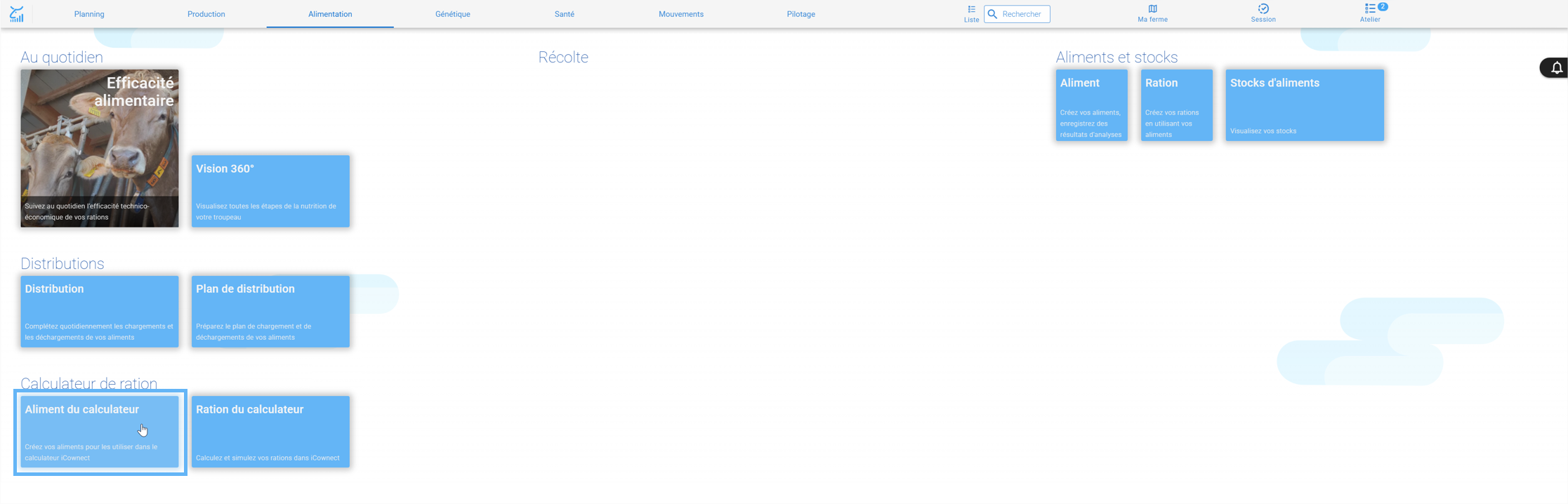This screenshot has height=504, width=1568.
Task: Open the Distribution tile
Action: [x=100, y=311]
